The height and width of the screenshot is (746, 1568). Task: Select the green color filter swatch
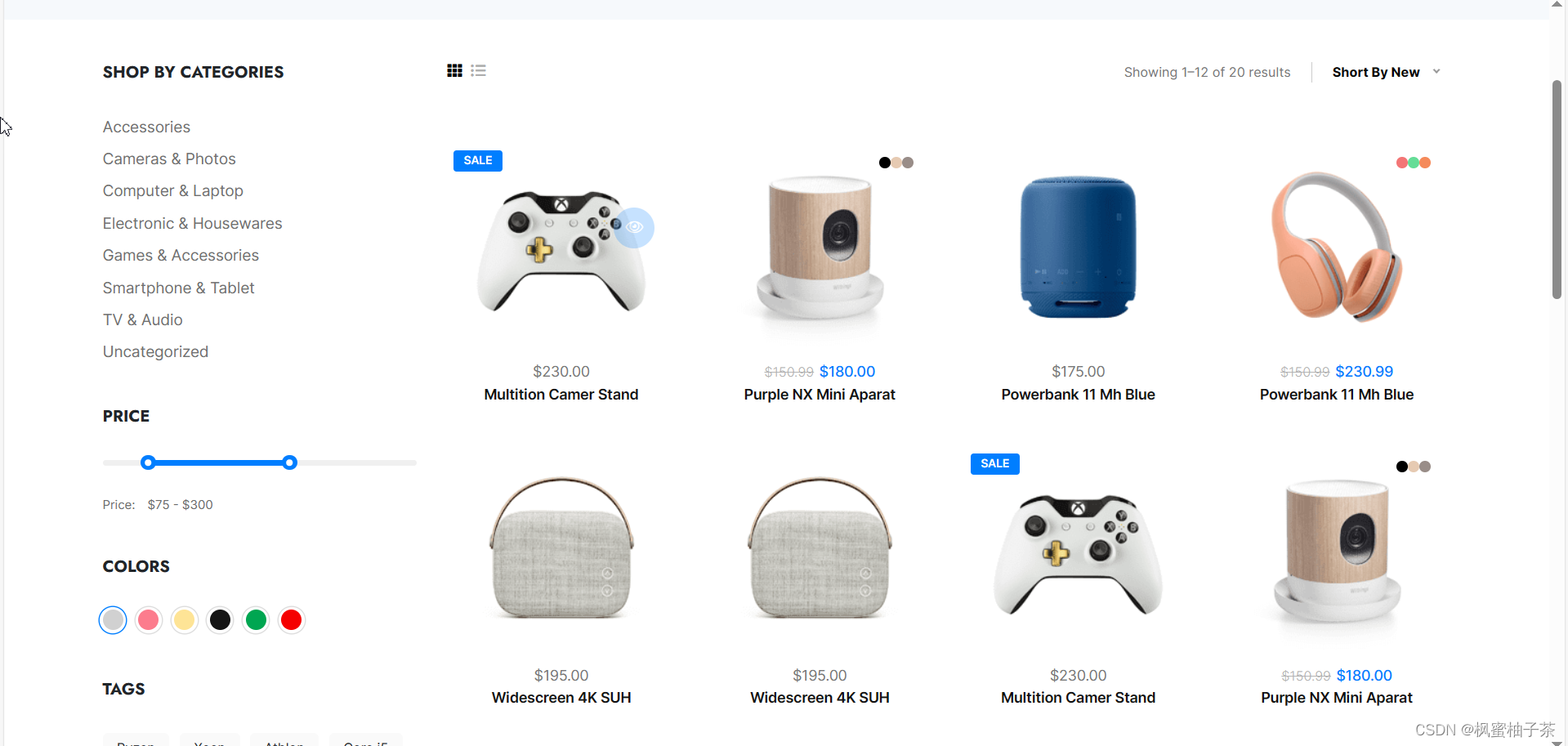[x=256, y=620]
